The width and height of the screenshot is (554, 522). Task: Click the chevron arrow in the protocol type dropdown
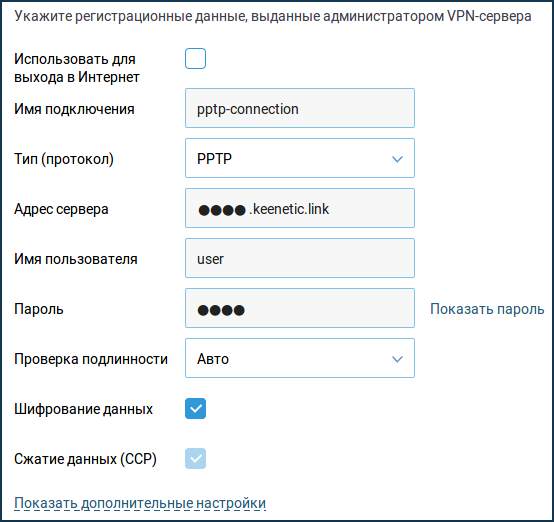coord(397,159)
